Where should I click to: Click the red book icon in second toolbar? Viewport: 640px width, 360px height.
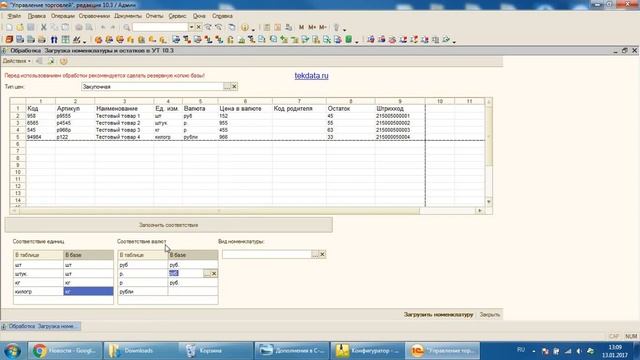click(x=9, y=40)
